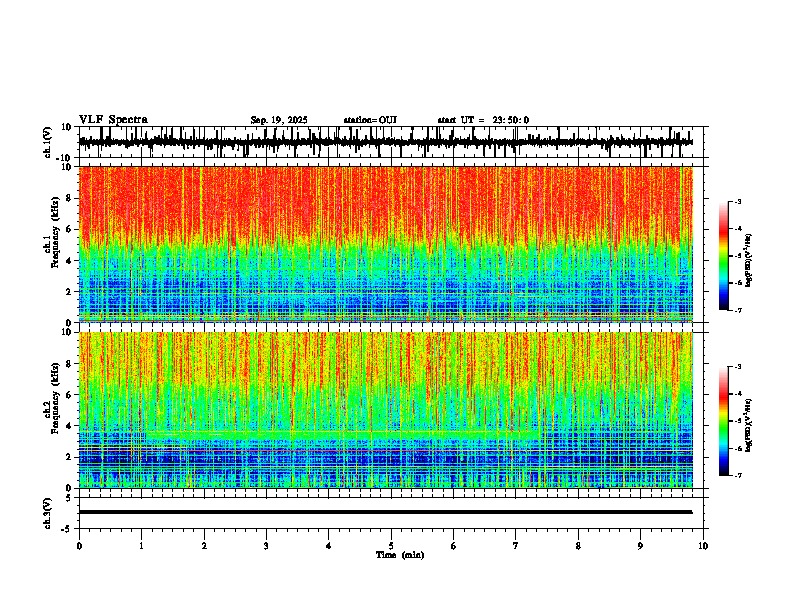
Task: Click the ch.3(V) axis label
Action: [x=48, y=513]
